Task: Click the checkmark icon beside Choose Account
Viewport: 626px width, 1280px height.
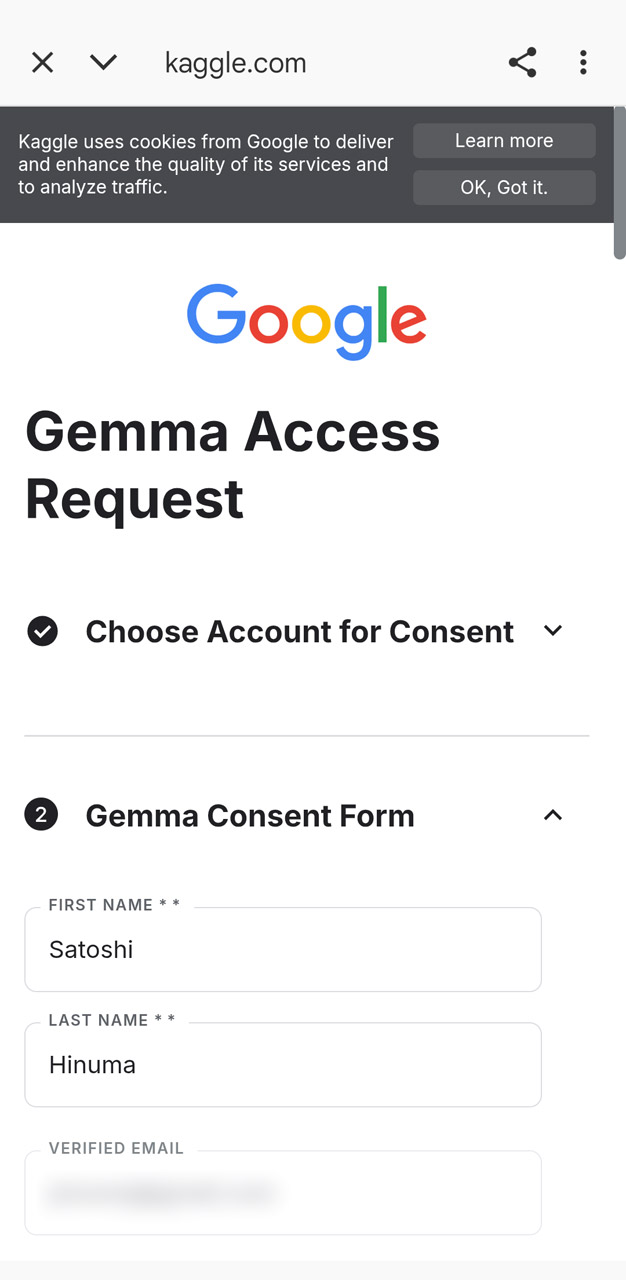Action: tap(42, 631)
